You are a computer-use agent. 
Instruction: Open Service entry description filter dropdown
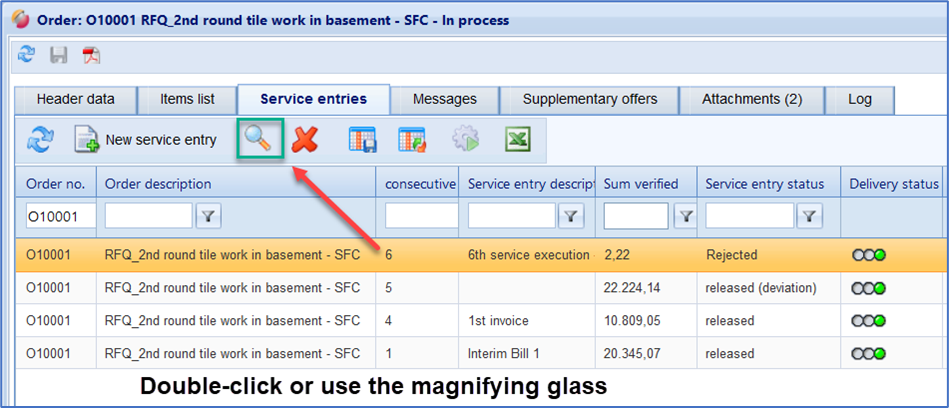point(570,215)
